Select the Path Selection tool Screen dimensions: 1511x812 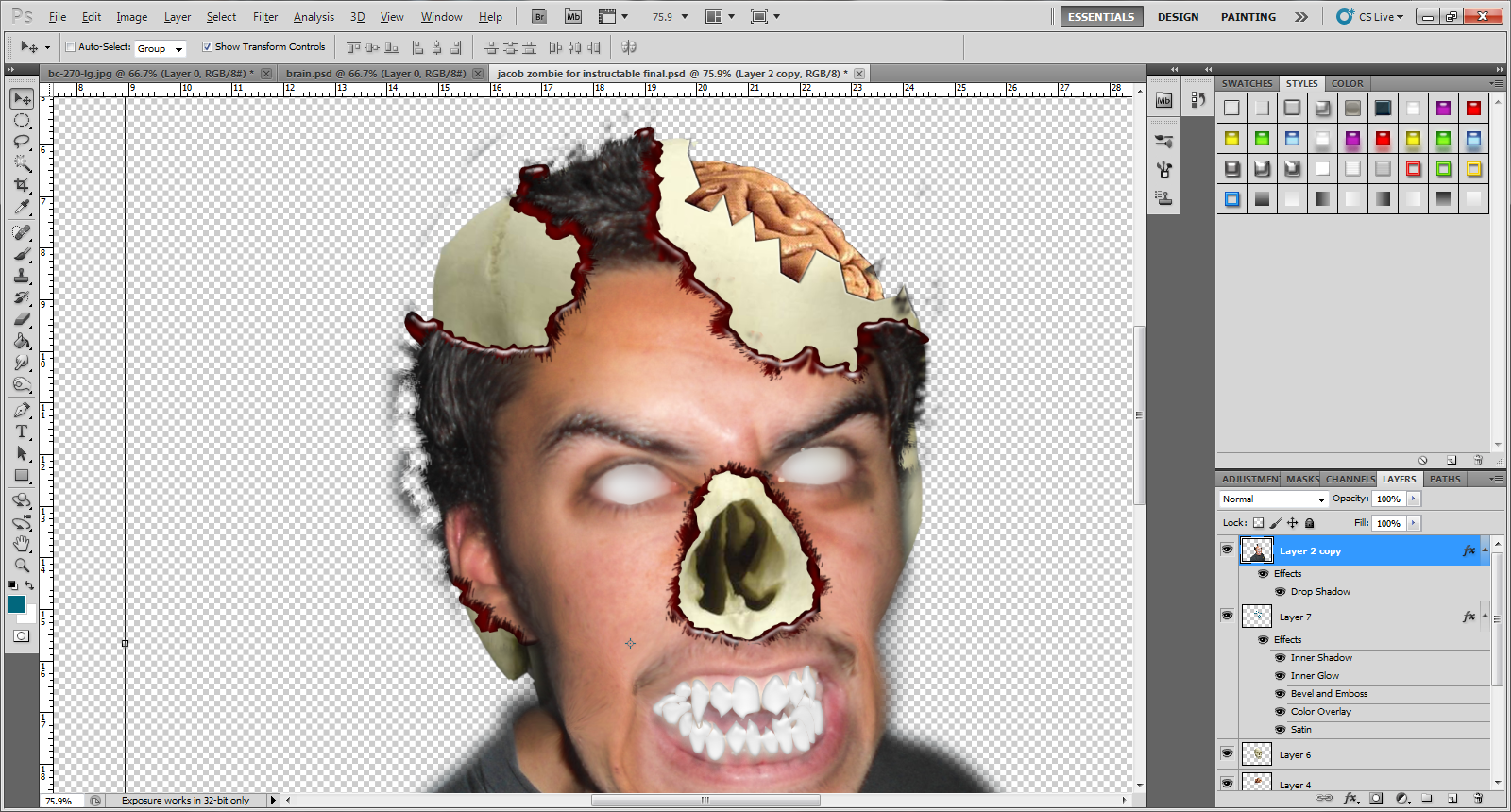coord(22,453)
